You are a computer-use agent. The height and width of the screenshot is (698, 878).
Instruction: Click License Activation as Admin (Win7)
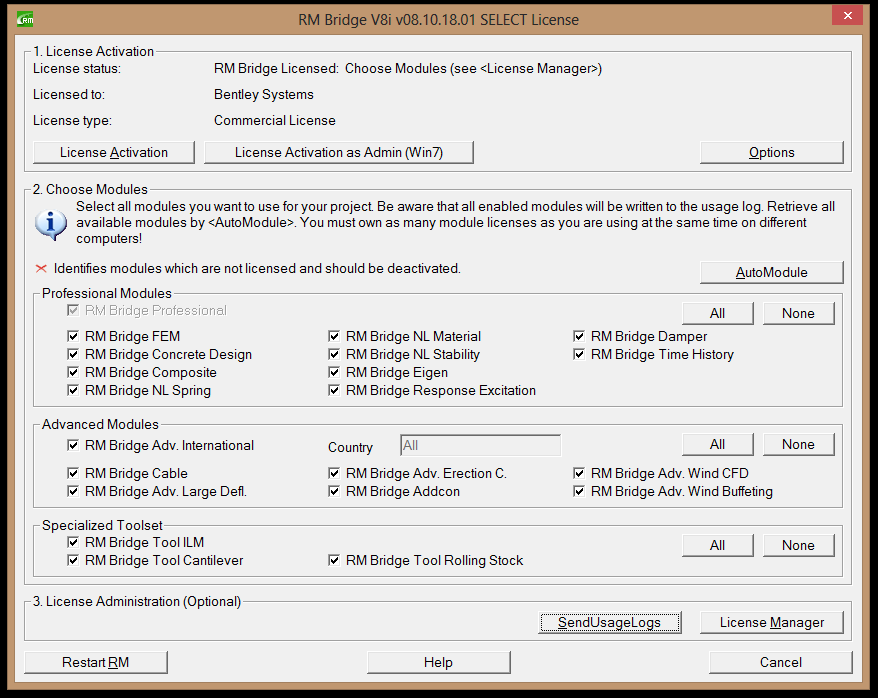[339, 152]
